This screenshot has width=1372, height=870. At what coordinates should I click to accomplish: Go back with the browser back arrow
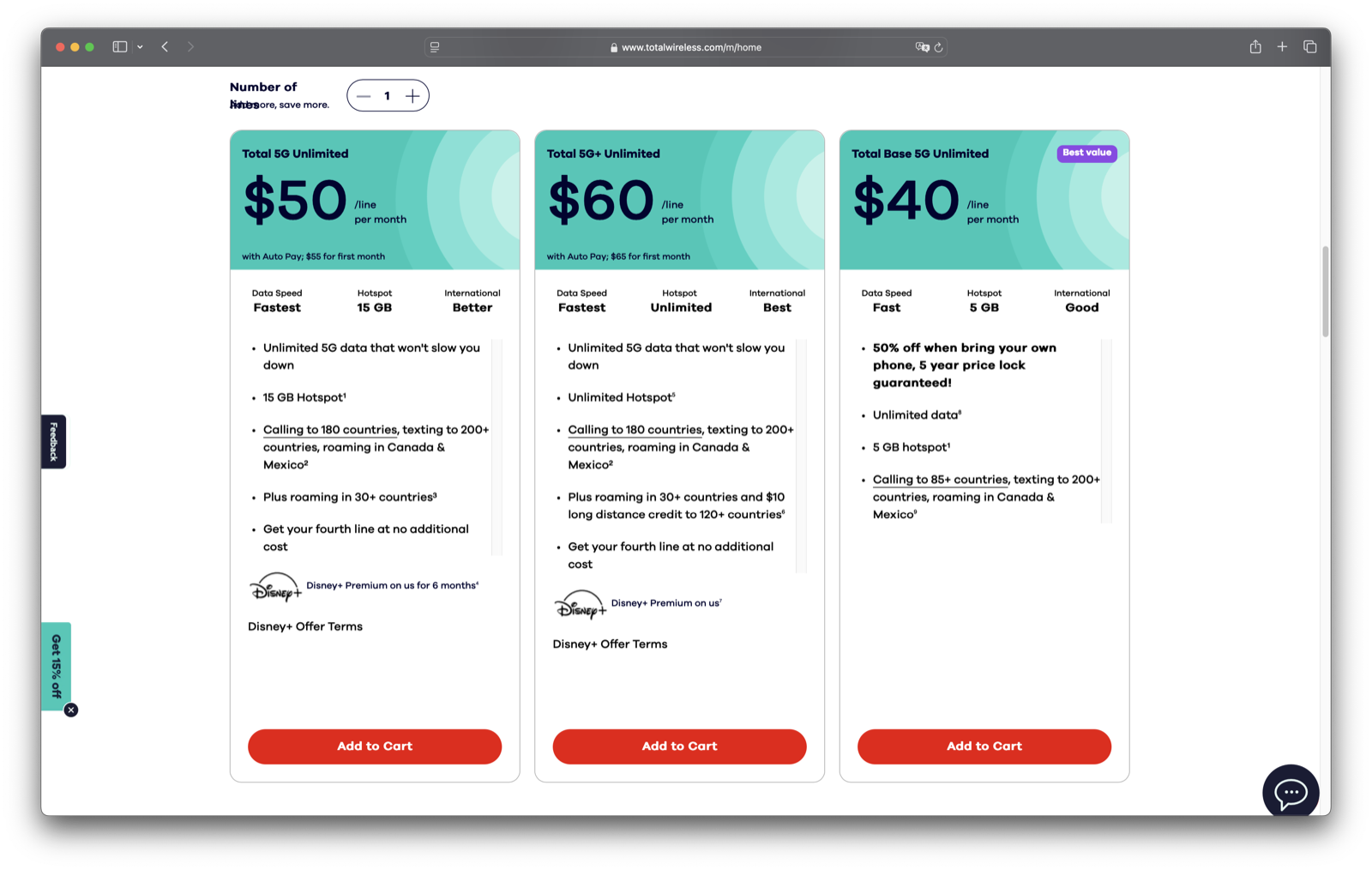click(x=165, y=47)
